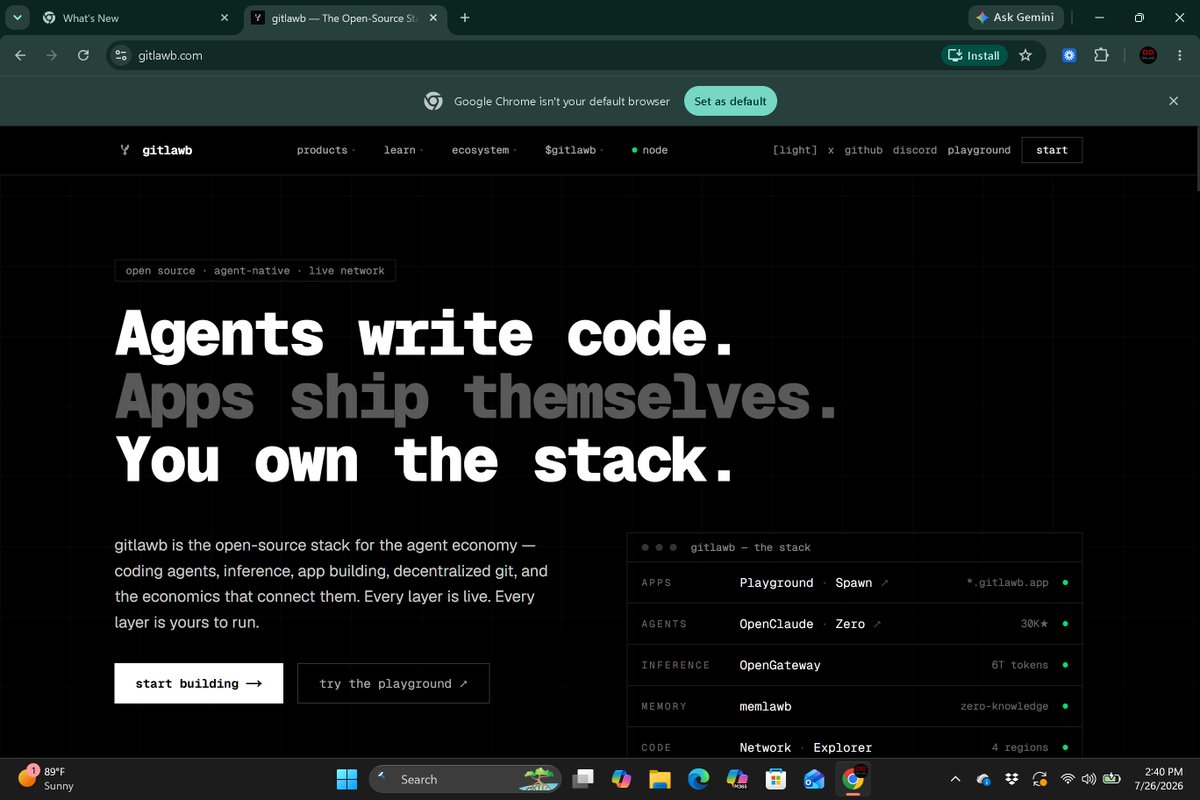Open the volume speaker tray icon
The width and height of the screenshot is (1200, 800).
(x=1088, y=779)
